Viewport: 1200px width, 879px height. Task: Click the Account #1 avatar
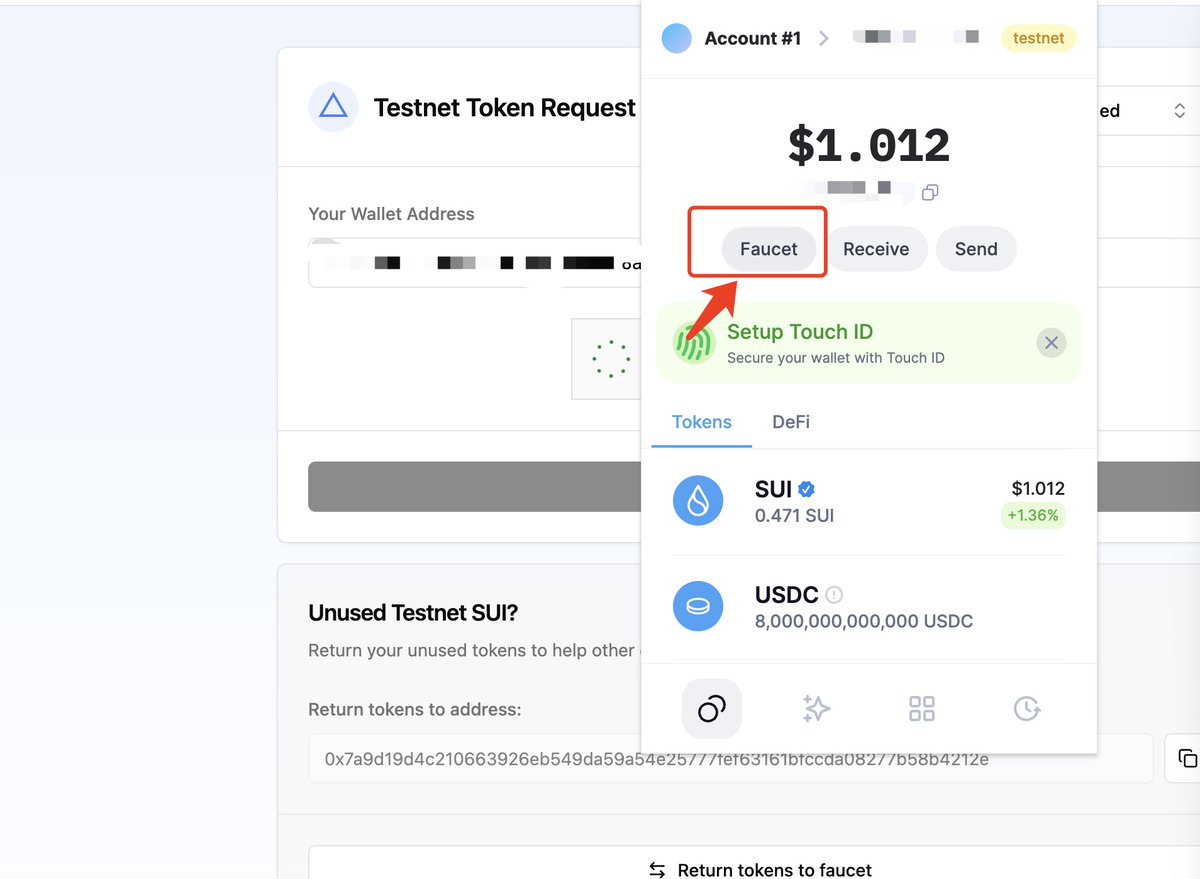[x=677, y=39]
